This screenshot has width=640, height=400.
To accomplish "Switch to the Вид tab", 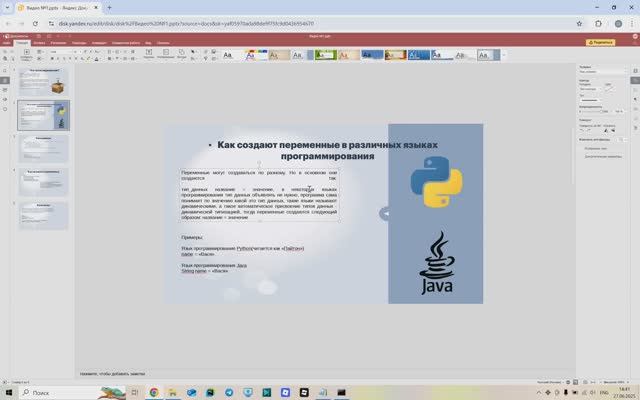I will 148,42.
